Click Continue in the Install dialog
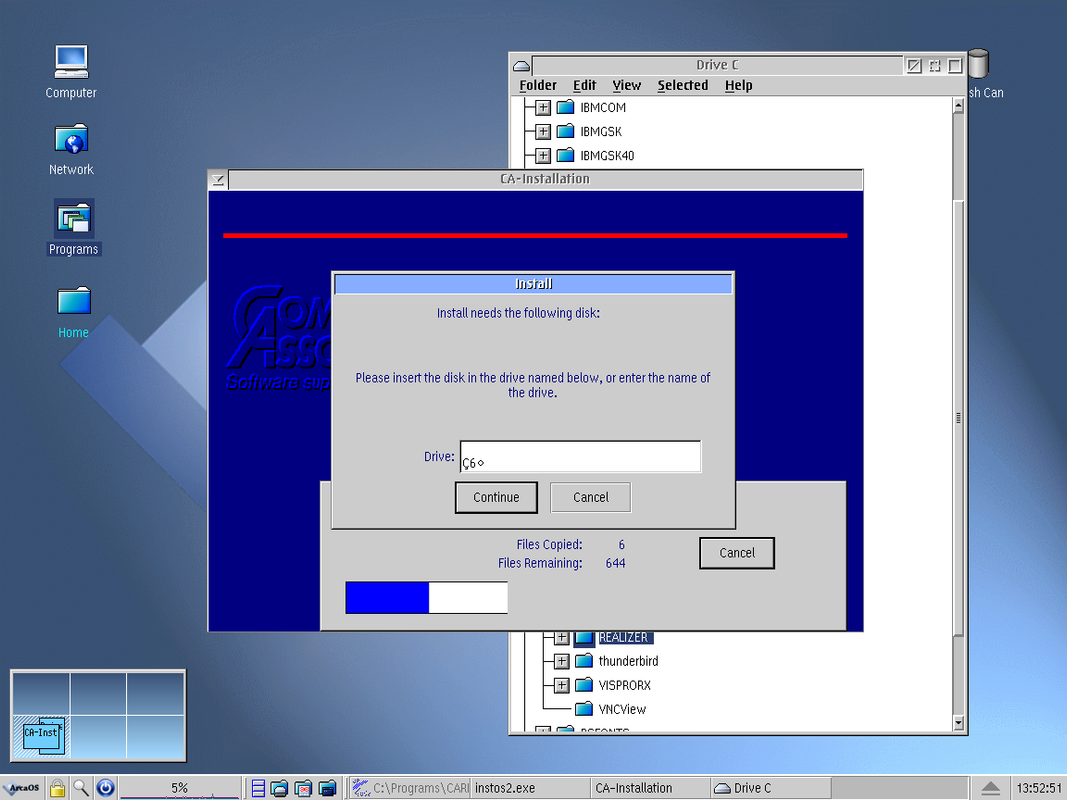 coord(496,497)
